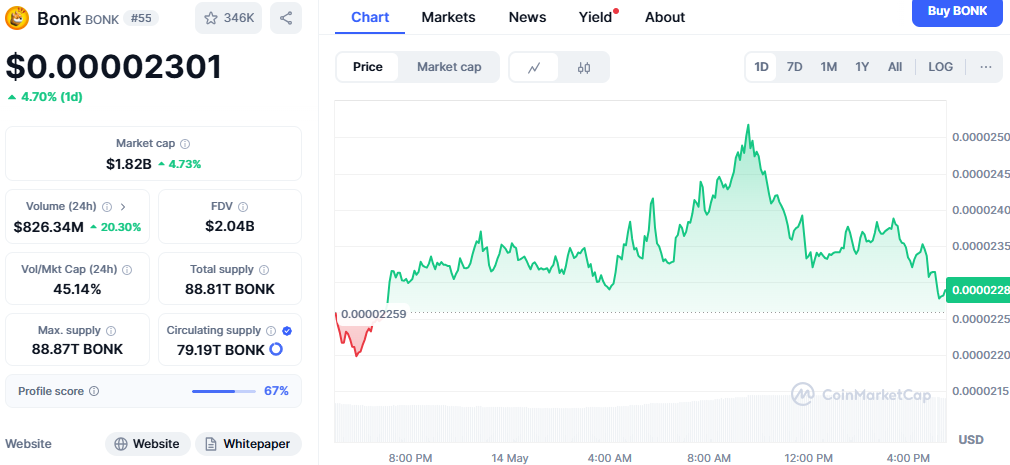Add Bonk to watchlist with star button
The width and height of the screenshot is (1010, 465).
point(229,18)
